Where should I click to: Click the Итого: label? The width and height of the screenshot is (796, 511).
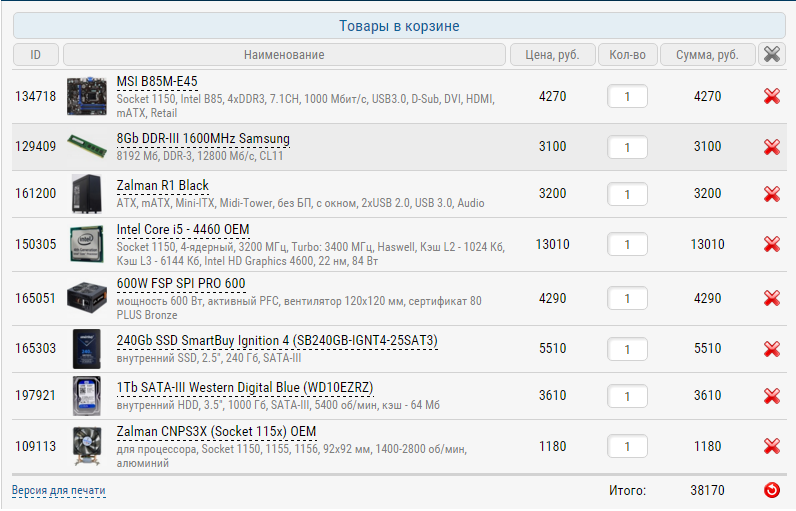pyautogui.click(x=627, y=490)
